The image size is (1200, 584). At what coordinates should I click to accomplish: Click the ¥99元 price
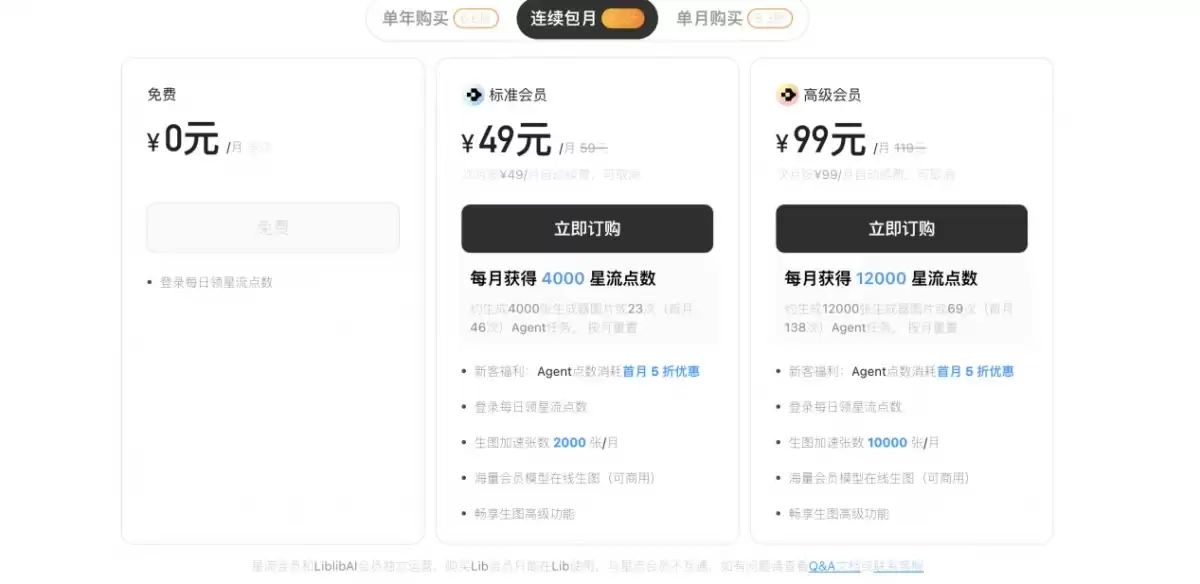pyautogui.click(x=822, y=142)
